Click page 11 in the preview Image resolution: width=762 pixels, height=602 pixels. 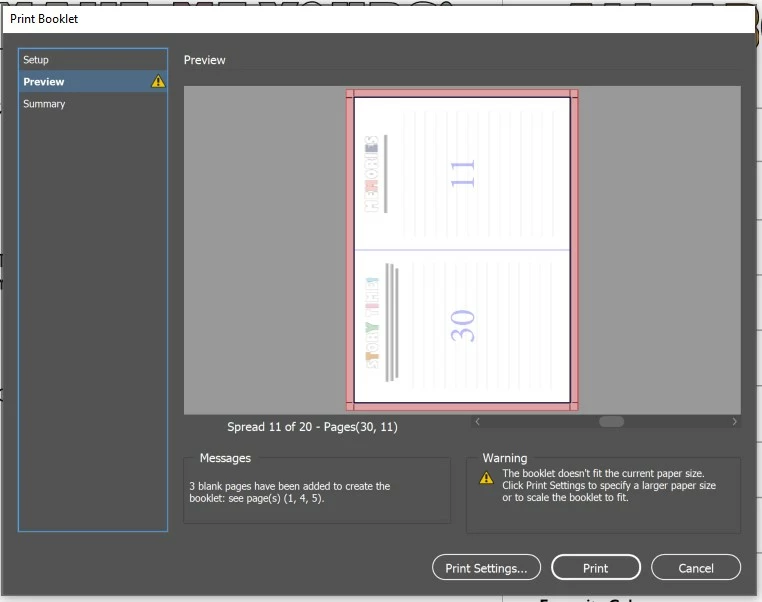click(462, 174)
